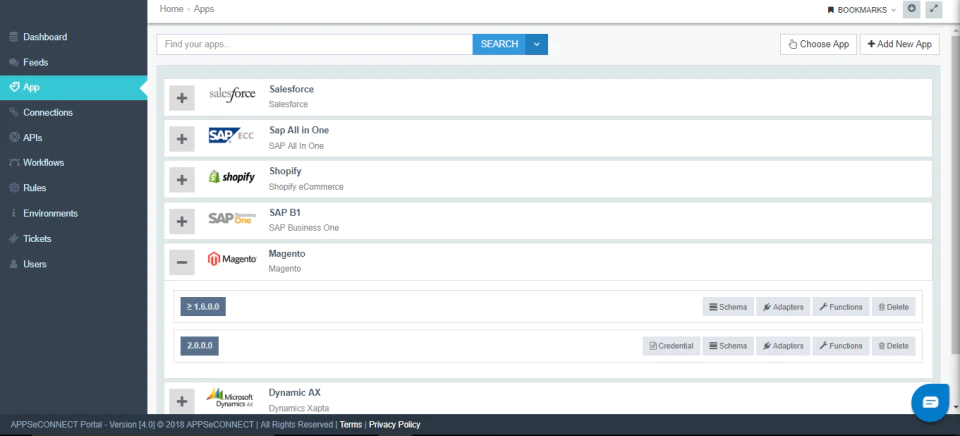Click the Find your apps search field
Image resolution: width=960 pixels, height=436 pixels.
[x=315, y=44]
